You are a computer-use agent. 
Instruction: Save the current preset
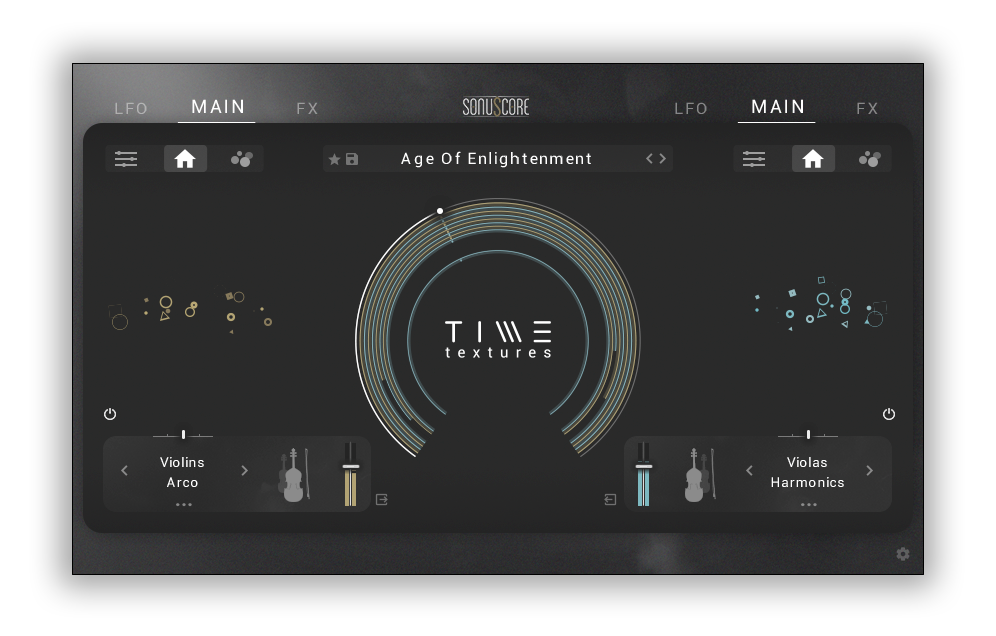[351, 158]
